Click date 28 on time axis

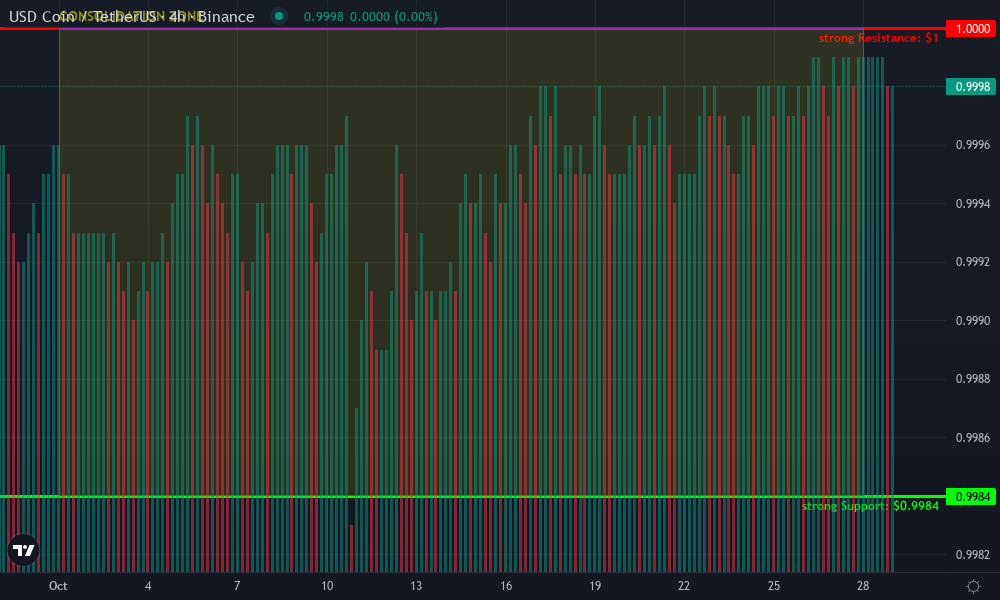(x=863, y=586)
